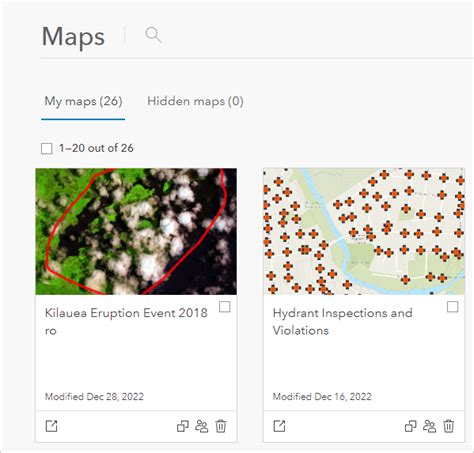Share the Kilauea Eruption Event 2018 map
The image size is (474, 453).
[202, 426]
